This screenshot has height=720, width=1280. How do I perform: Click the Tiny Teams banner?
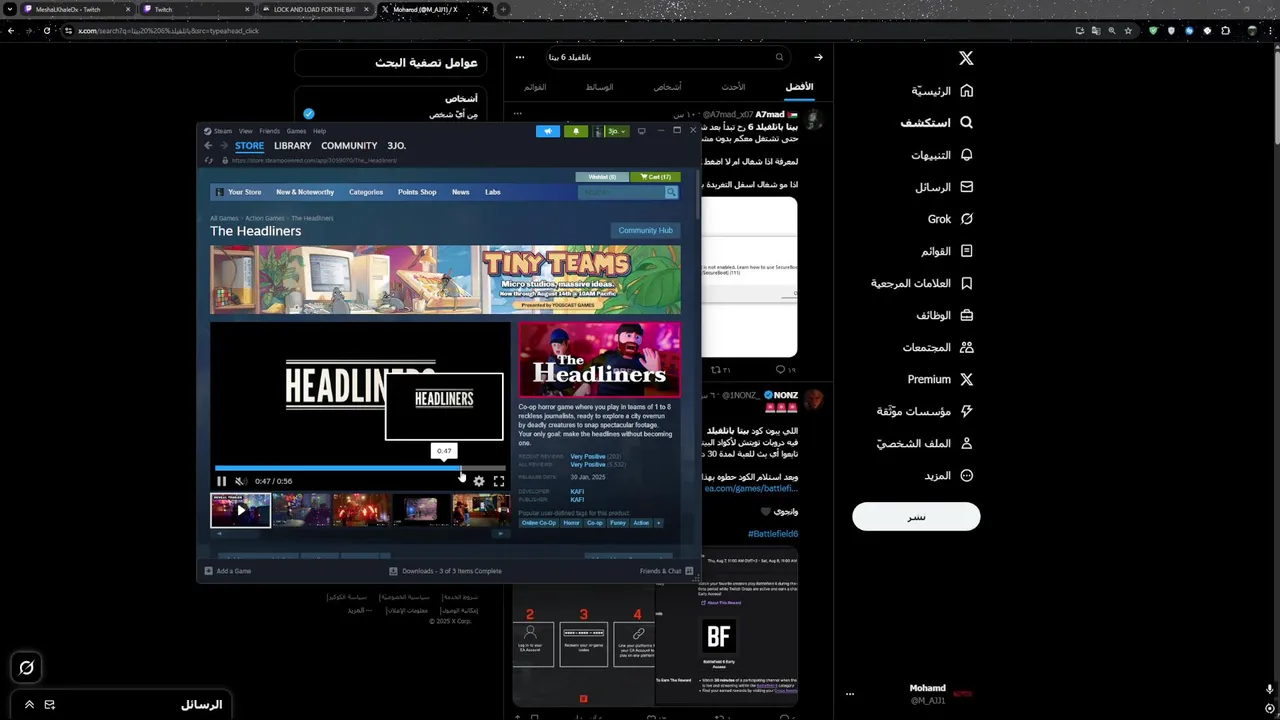[445, 280]
